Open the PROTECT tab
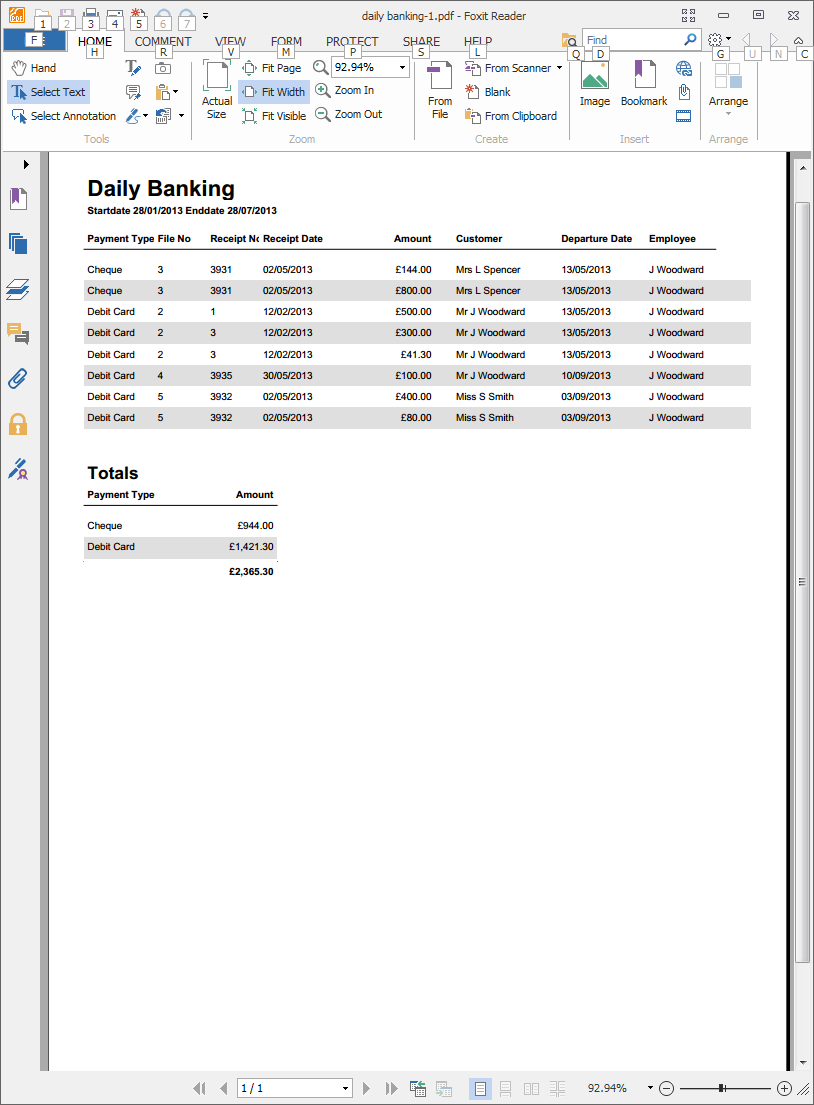The width and height of the screenshot is (814, 1105). pyautogui.click(x=352, y=42)
